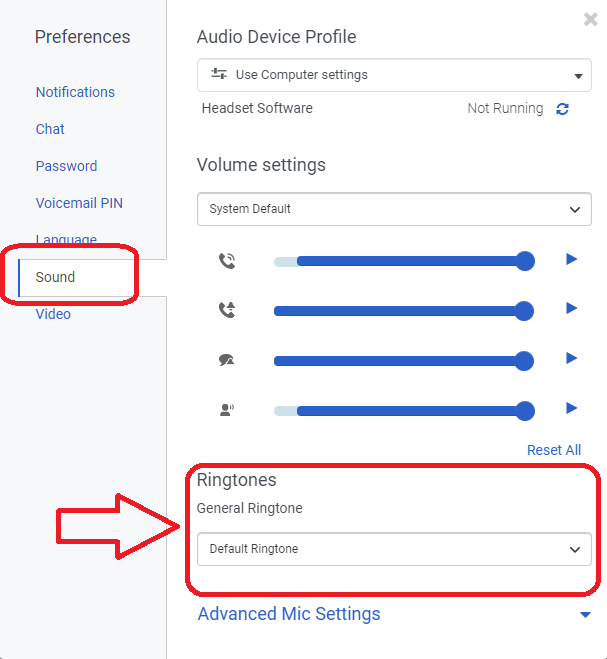Open the Notifications preferences tab
The height and width of the screenshot is (659, 607).
click(x=75, y=92)
